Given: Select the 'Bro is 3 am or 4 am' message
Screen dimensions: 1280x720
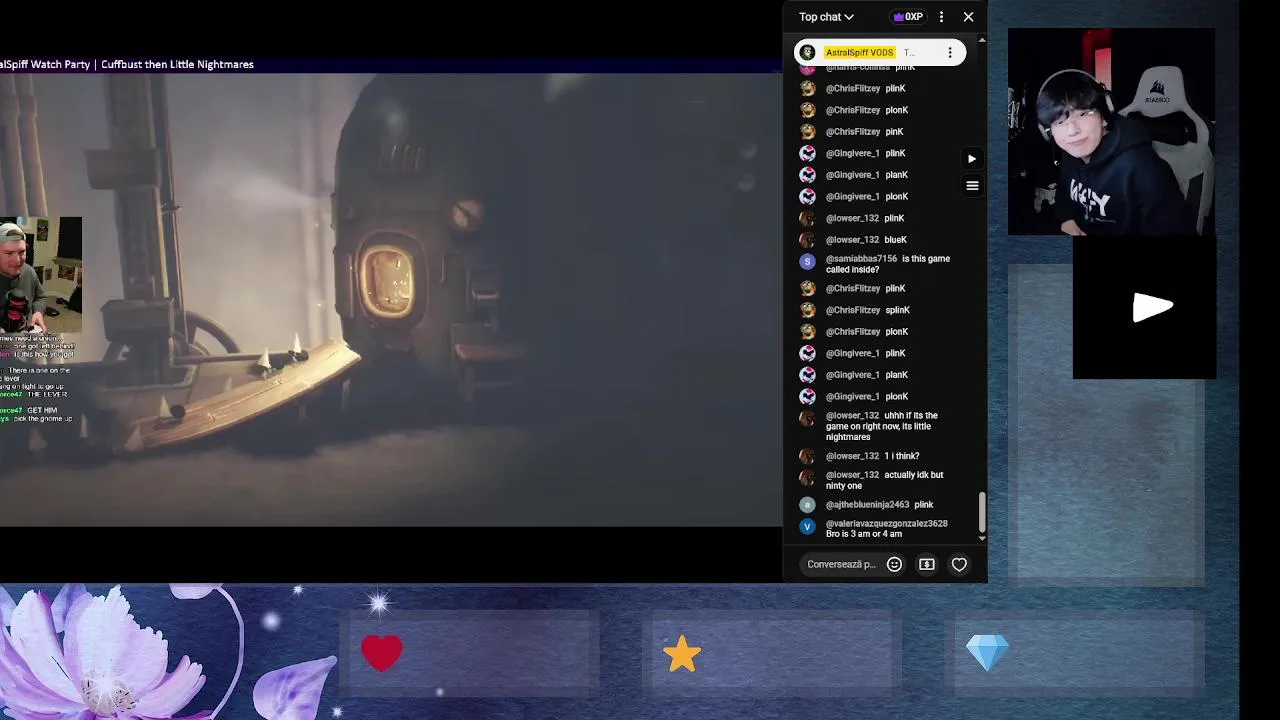Looking at the screenshot, I should (x=886, y=529).
